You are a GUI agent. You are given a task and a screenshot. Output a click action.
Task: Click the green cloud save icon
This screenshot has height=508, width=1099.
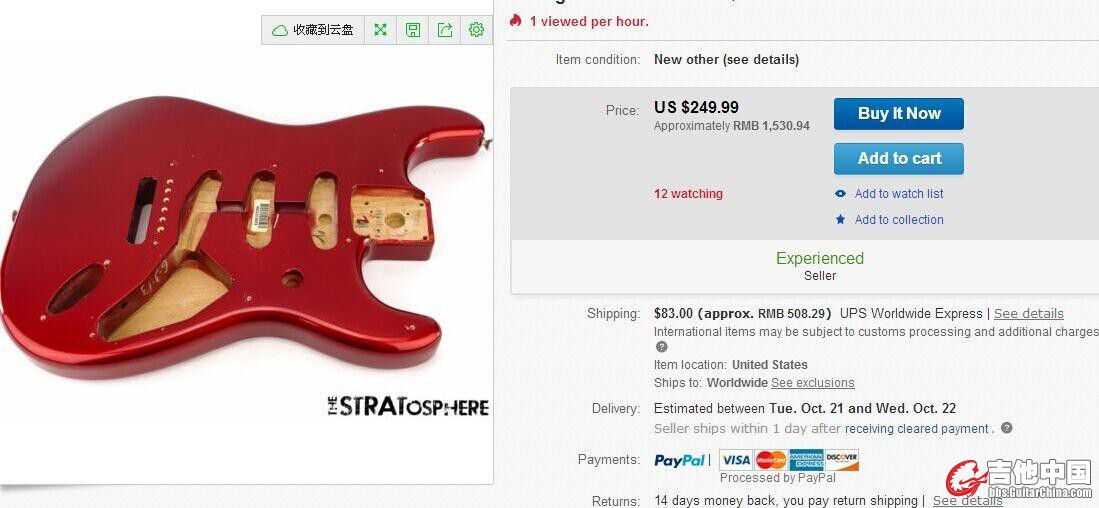[x=280, y=30]
